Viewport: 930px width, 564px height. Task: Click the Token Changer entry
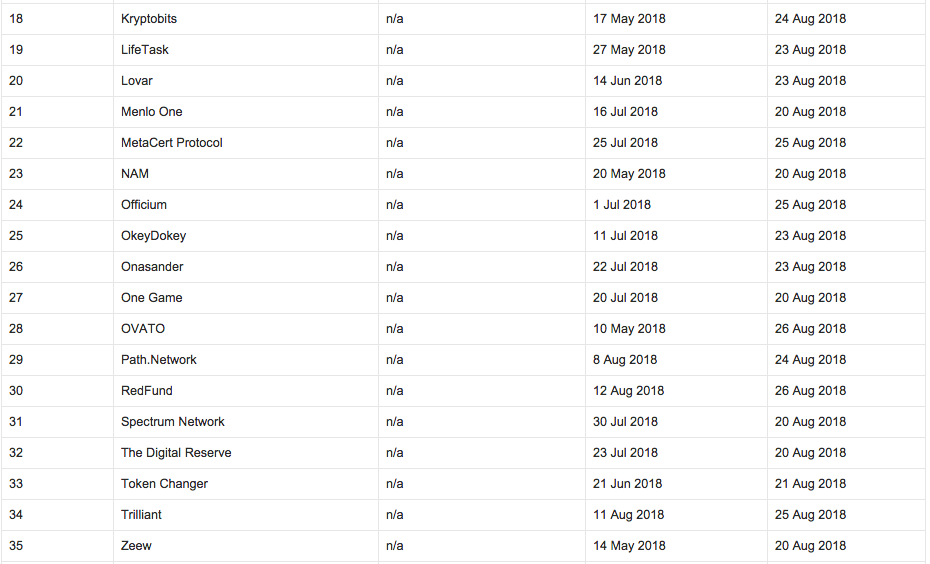click(164, 483)
